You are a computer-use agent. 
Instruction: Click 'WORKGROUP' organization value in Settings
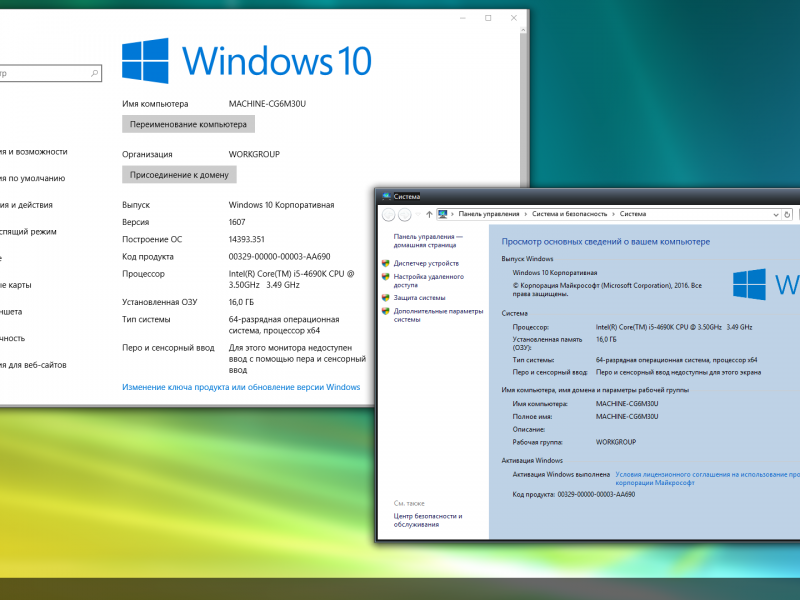click(x=254, y=154)
